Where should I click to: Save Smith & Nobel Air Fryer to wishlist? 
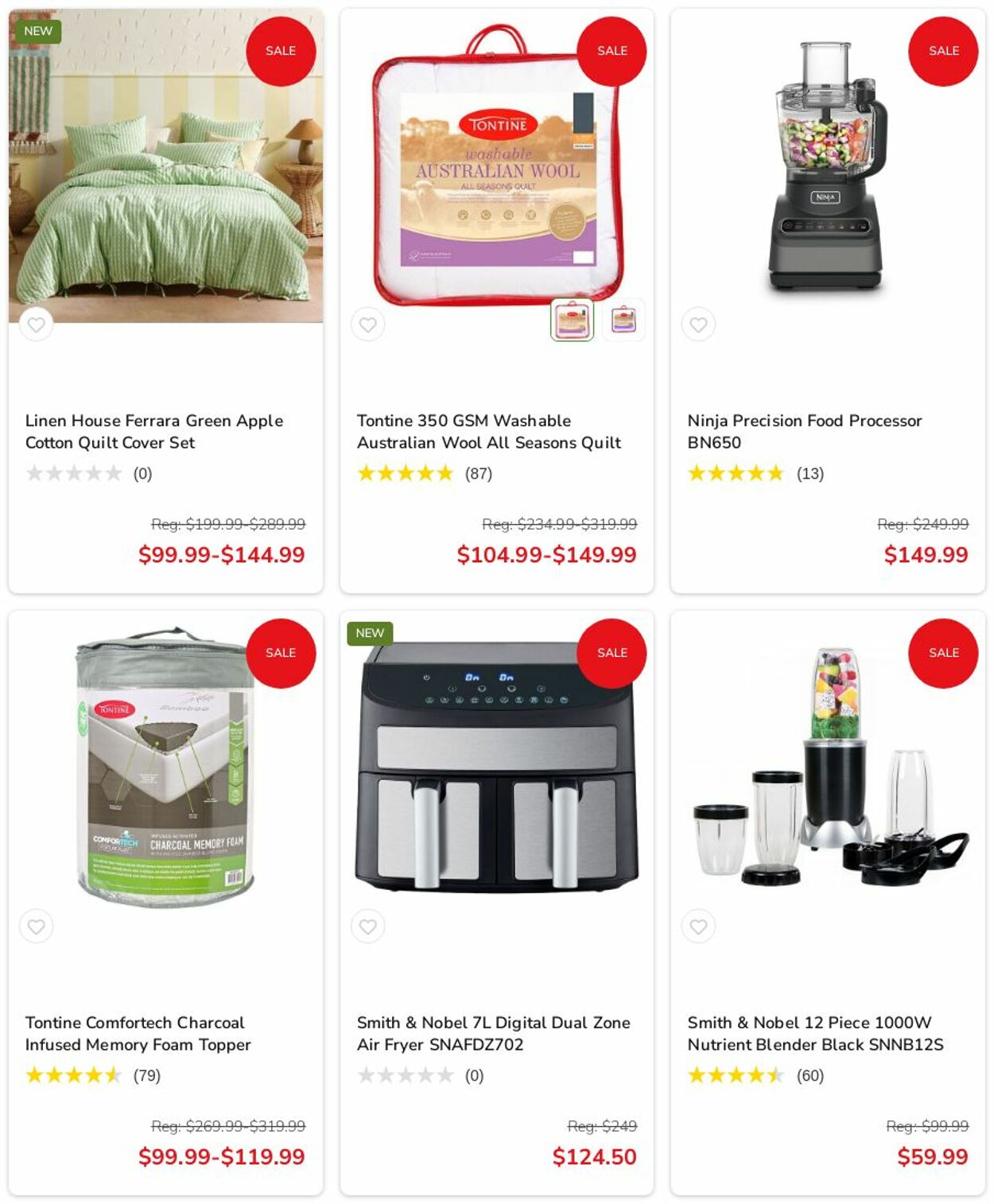(367, 926)
